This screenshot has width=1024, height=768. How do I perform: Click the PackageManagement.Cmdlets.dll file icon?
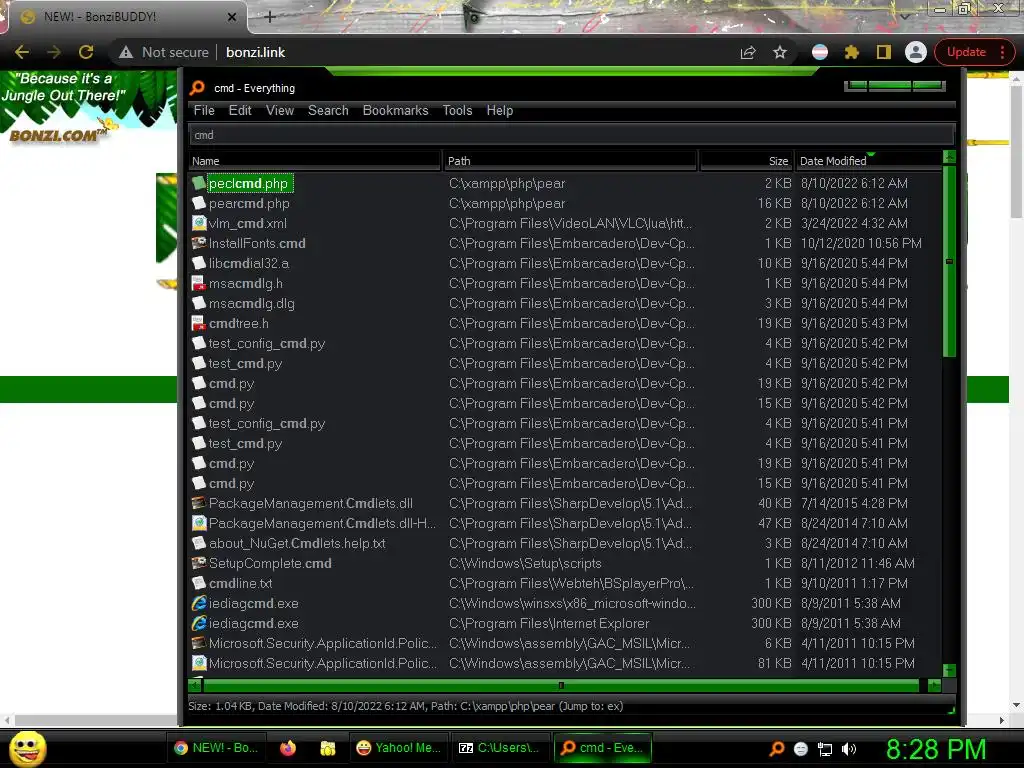[199, 504]
